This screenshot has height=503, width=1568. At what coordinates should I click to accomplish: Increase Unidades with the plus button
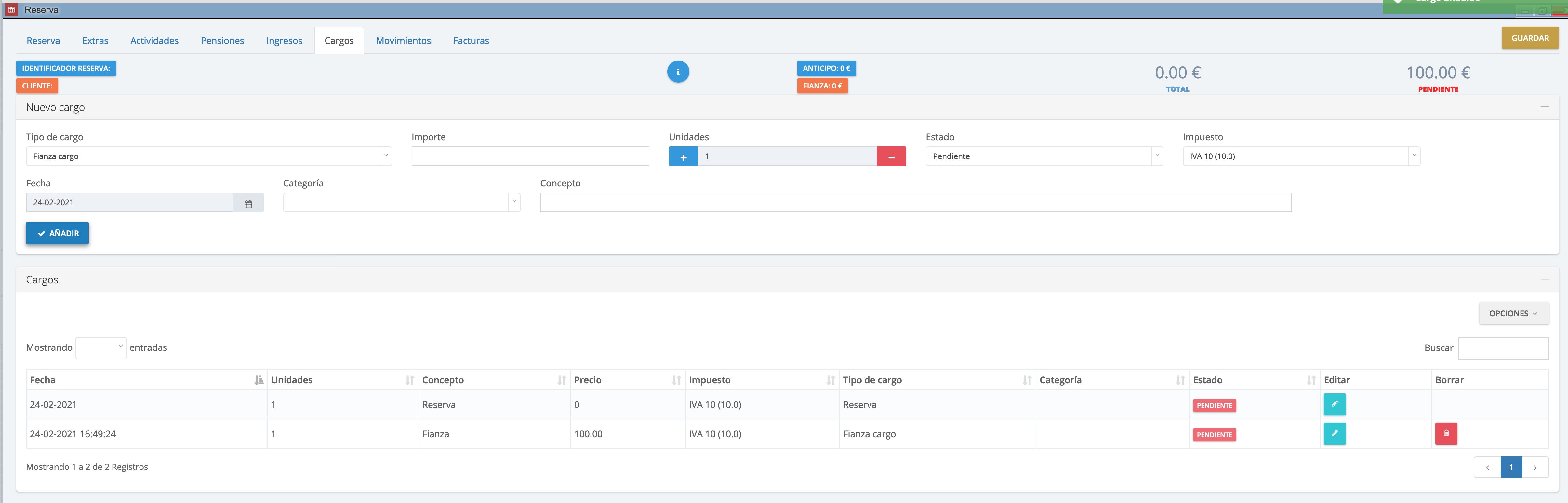click(x=683, y=156)
